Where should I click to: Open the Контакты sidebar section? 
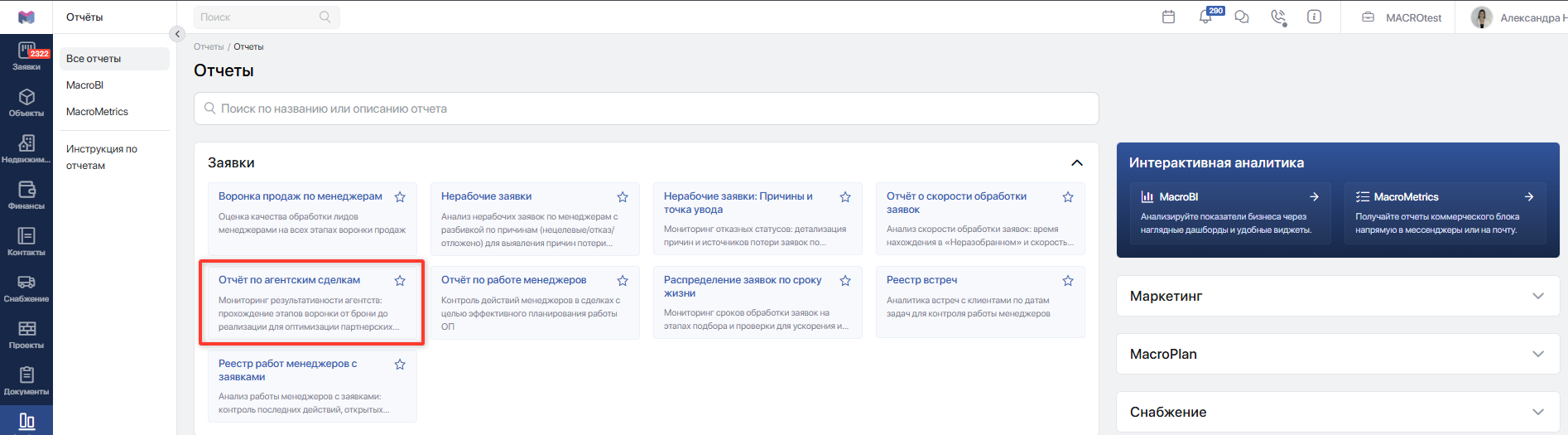point(26,242)
